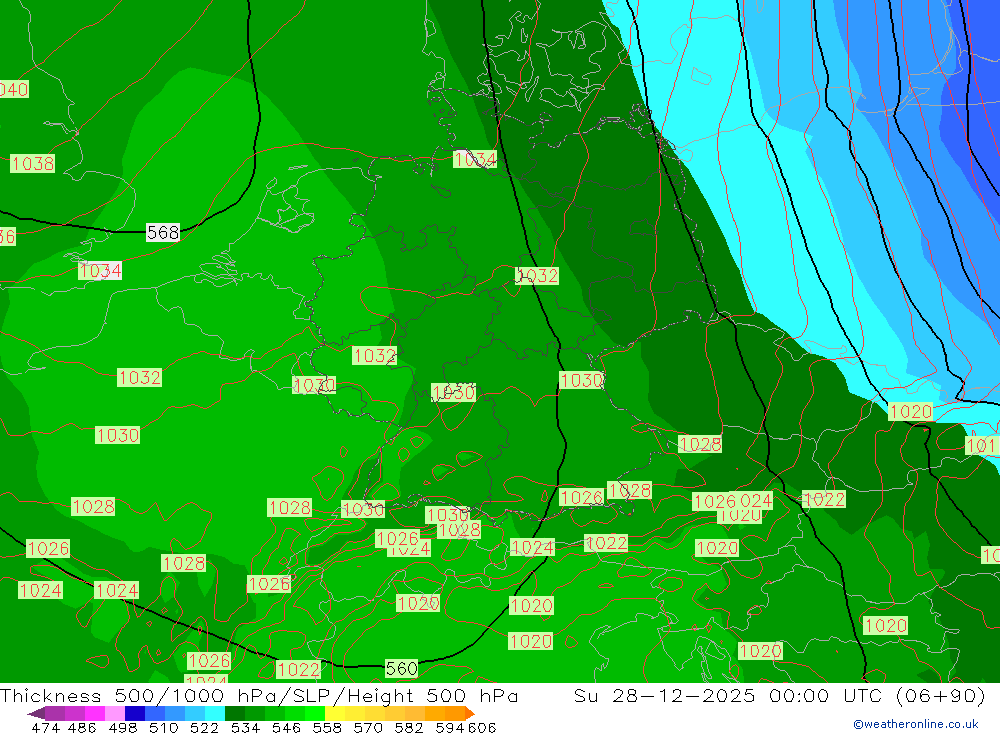The height and width of the screenshot is (733, 1000).
Task: Click the navy blue 498–504 legend swatch
Action: coord(135,713)
